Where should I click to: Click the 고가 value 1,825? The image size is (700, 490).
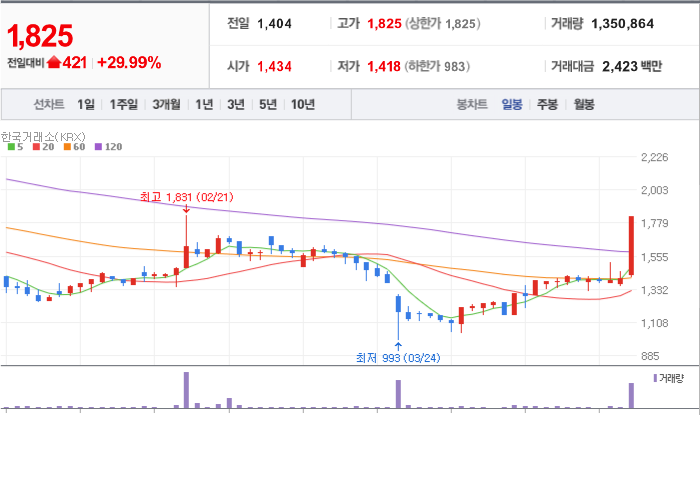tap(384, 24)
